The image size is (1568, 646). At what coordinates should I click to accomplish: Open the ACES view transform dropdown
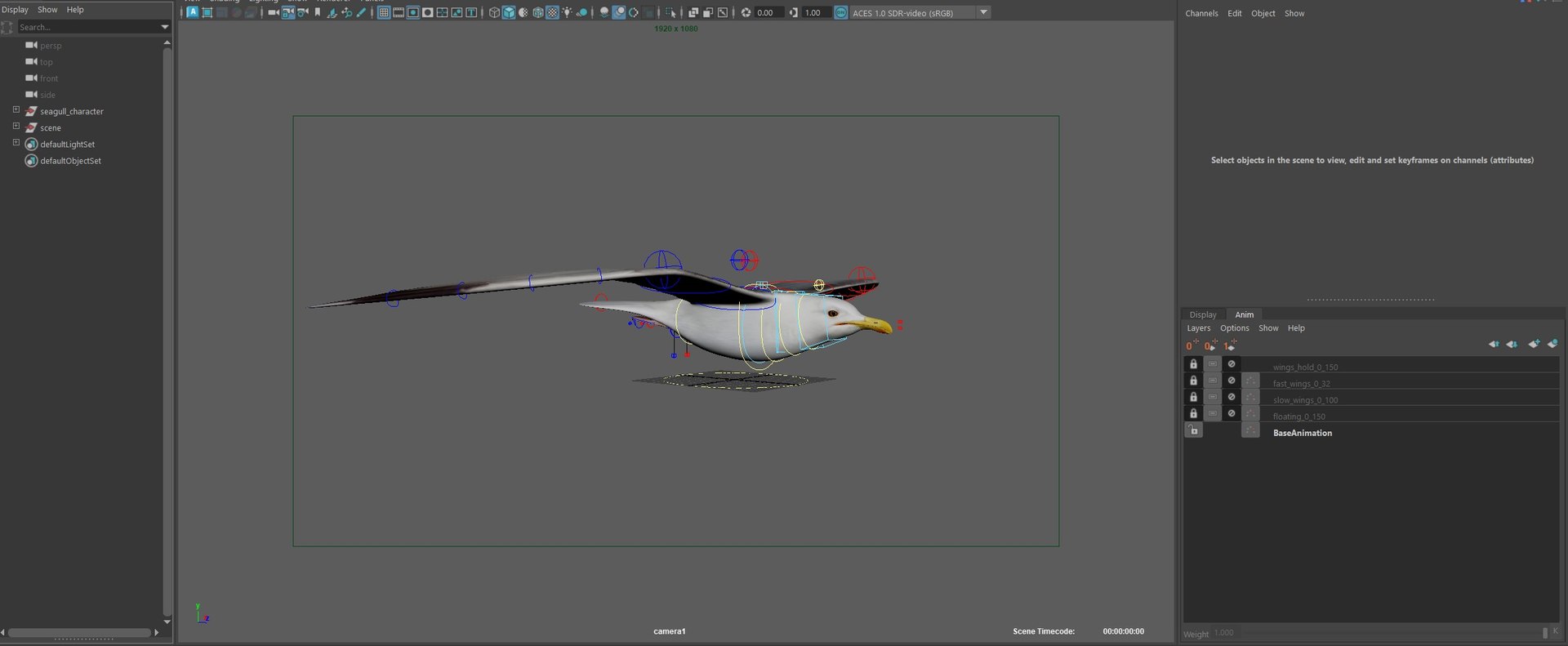tap(984, 12)
